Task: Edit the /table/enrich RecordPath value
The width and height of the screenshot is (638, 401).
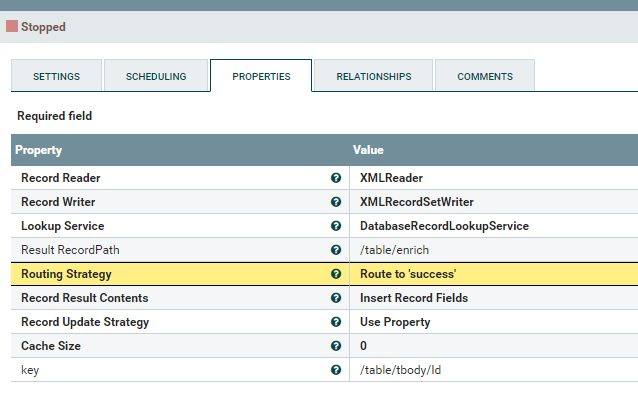Action: tap(391, 250)
